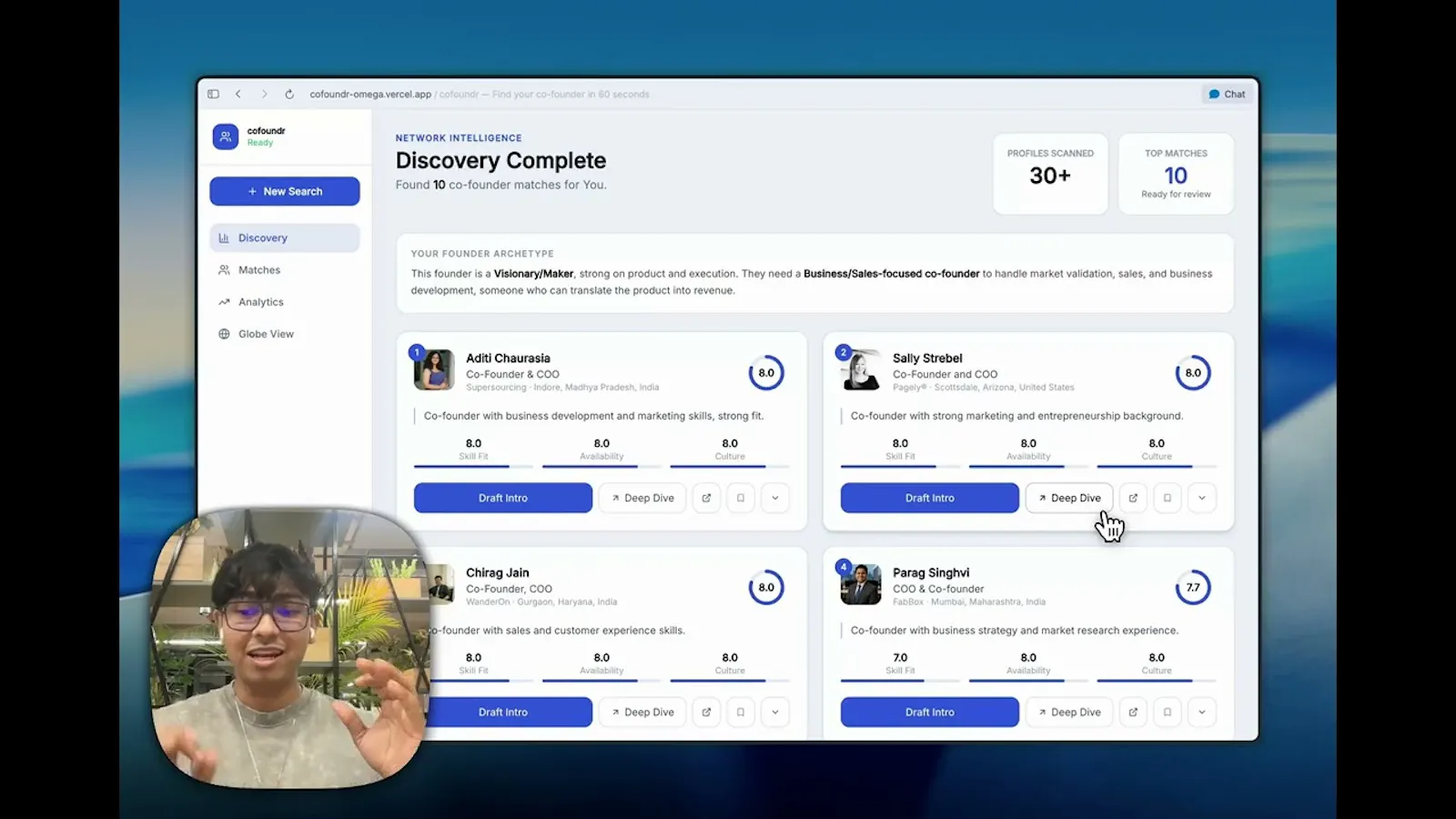Click Parag Singhvi's 7.7 score ring
This screenshot has width=1456, height=819.
1193,587
